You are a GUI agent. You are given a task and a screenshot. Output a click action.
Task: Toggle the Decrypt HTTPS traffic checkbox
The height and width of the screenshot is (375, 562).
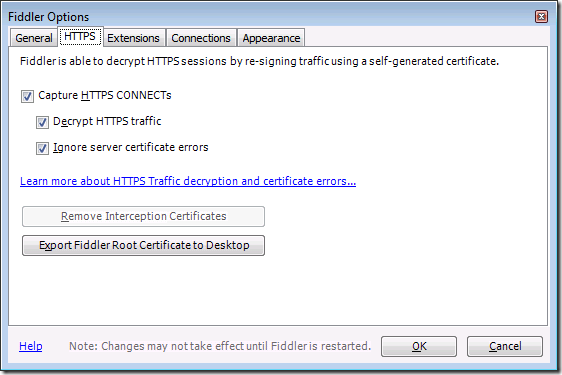(42, 122)
